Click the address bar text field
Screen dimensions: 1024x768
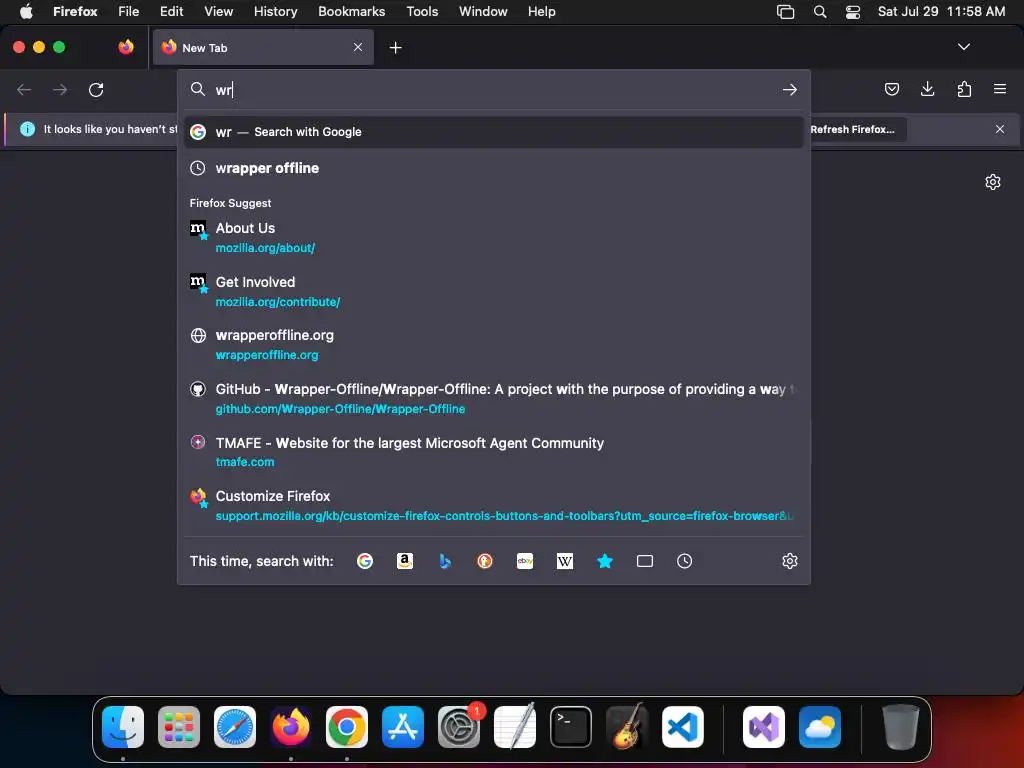click(496, 89)
